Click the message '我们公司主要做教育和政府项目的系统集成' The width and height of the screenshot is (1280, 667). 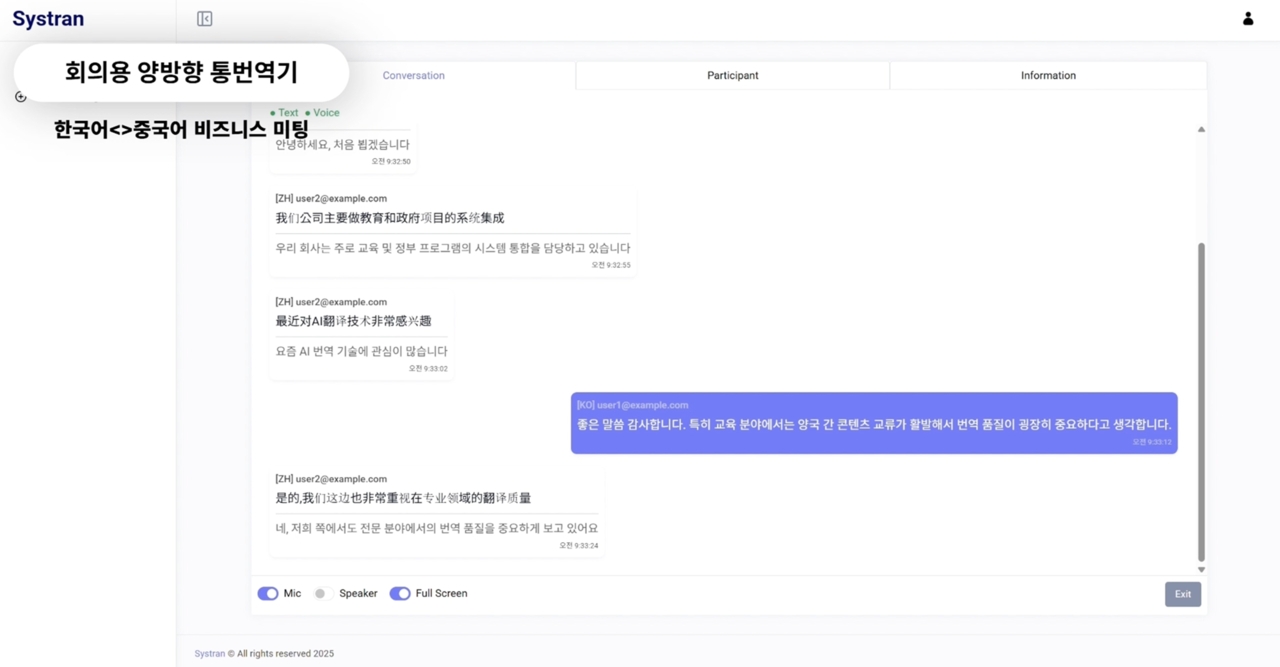(x=390, y=218)
